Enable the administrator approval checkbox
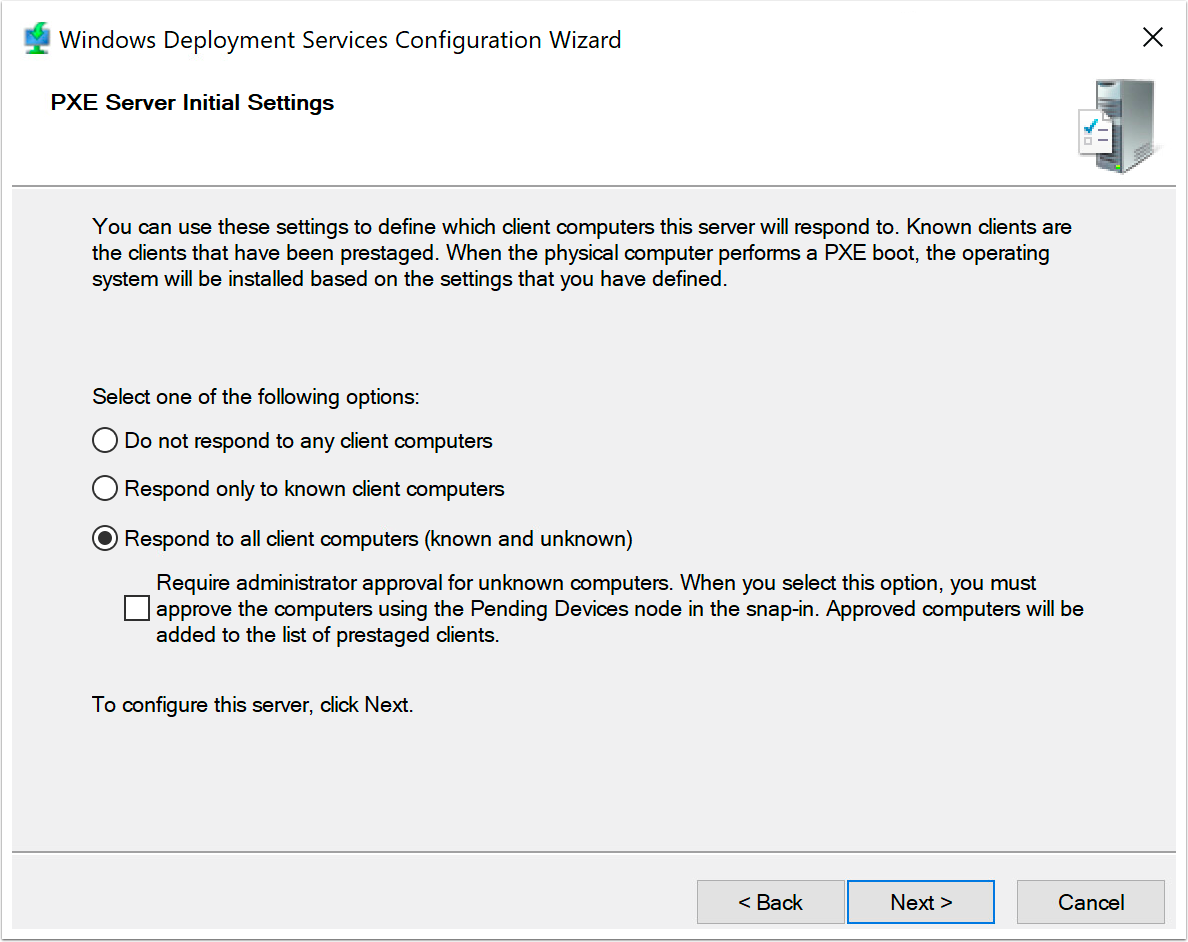This screenshot has height=942, width=1188. click(137, 608)
